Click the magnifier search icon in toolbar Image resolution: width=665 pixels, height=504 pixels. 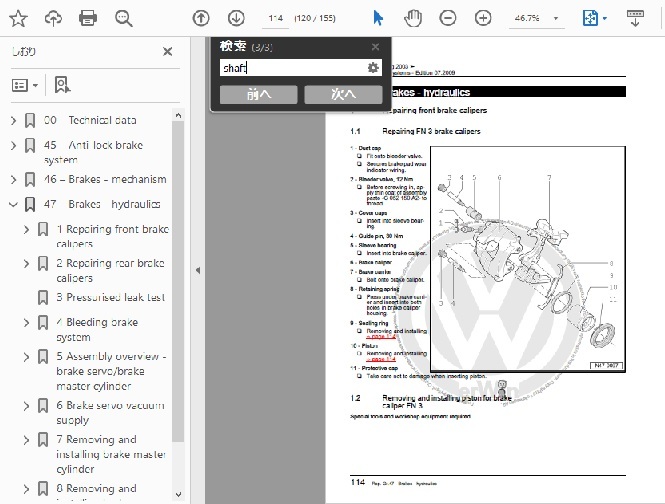coord(123,18)
